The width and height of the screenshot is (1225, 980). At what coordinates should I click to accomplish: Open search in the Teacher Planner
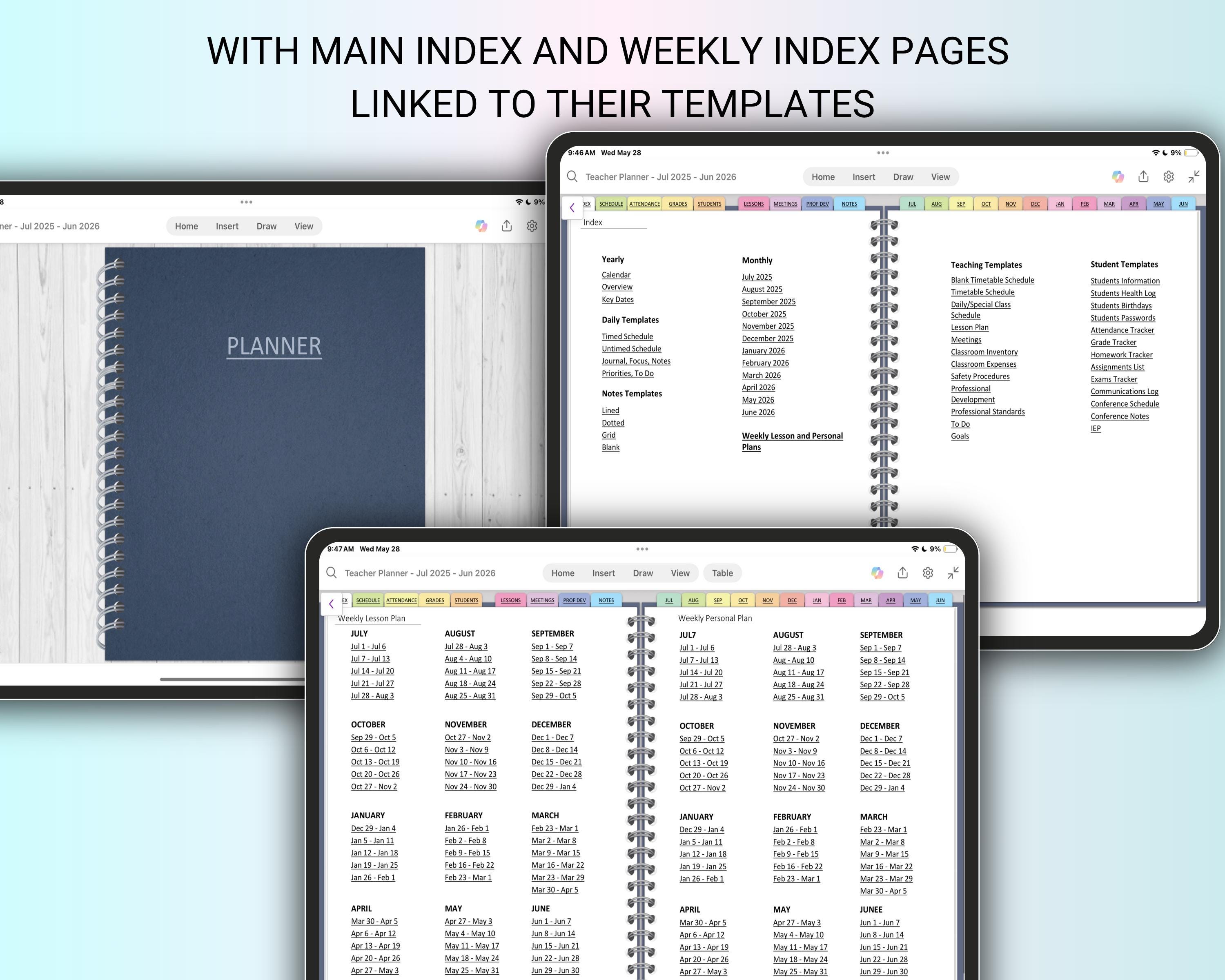point(572,177)
